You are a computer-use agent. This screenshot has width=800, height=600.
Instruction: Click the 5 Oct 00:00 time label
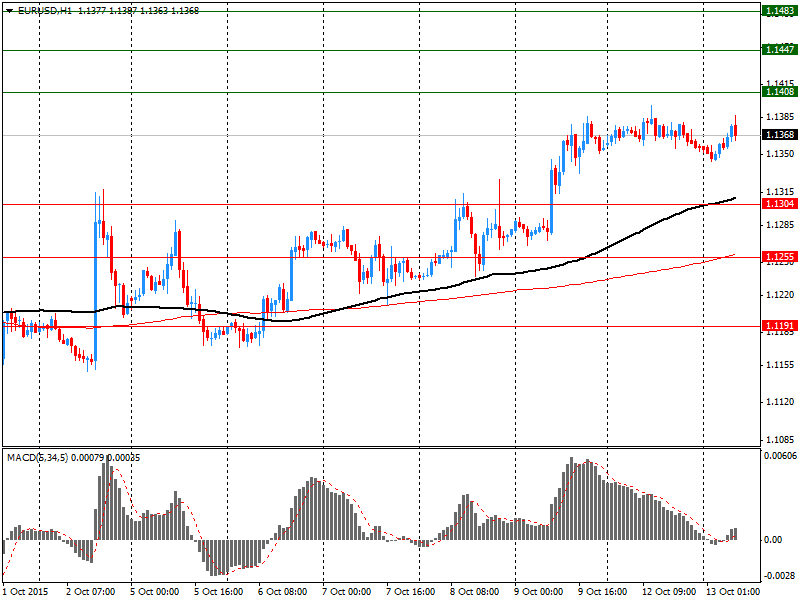tap(155, 592)
